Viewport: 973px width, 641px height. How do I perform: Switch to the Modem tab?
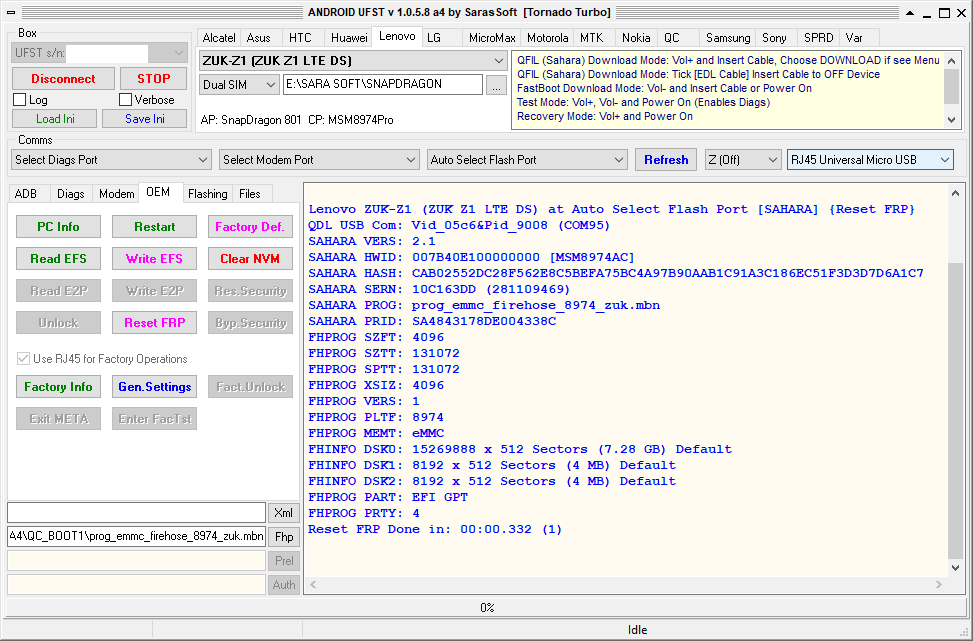[x=117, y=194]
